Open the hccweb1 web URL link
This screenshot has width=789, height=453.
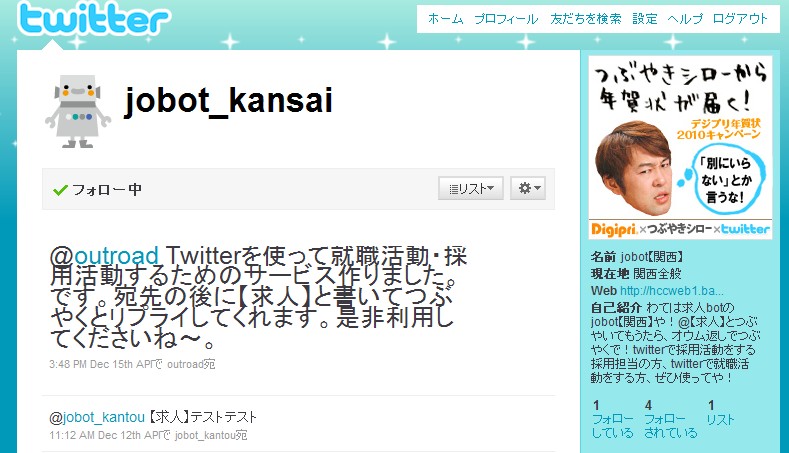[672, 291]
